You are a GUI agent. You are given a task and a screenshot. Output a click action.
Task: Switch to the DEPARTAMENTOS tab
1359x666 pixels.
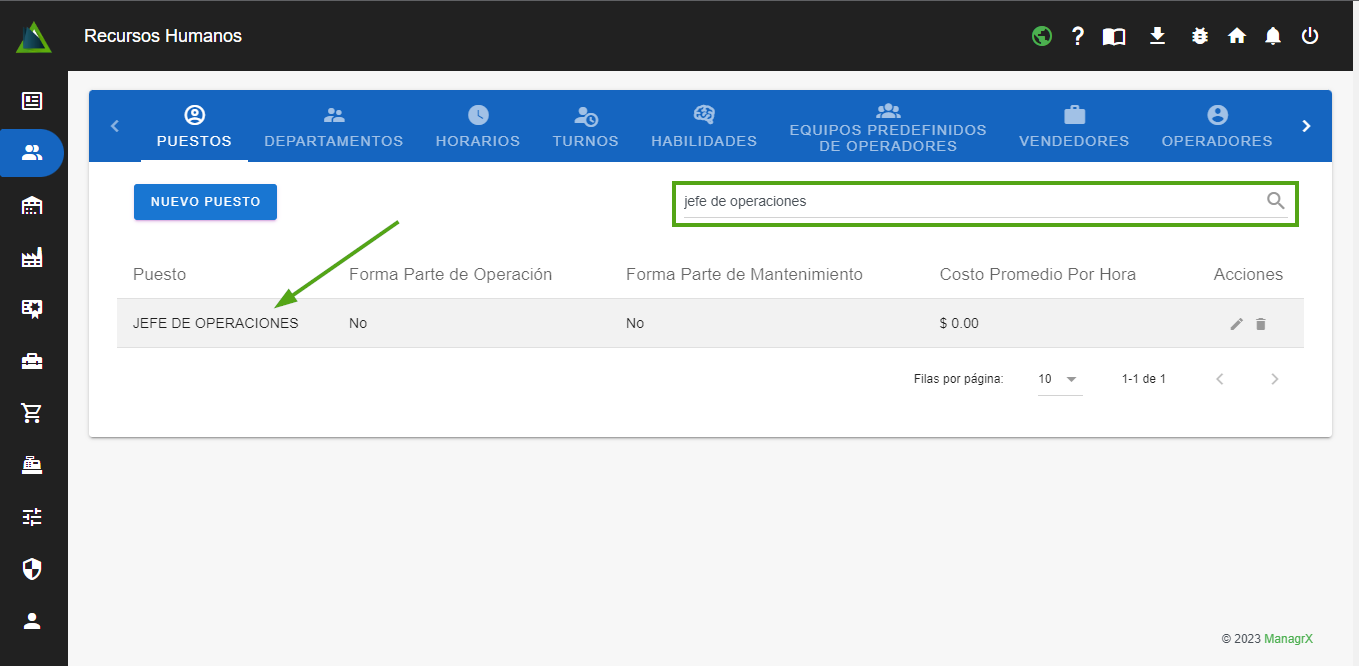[x=333, y=127]
